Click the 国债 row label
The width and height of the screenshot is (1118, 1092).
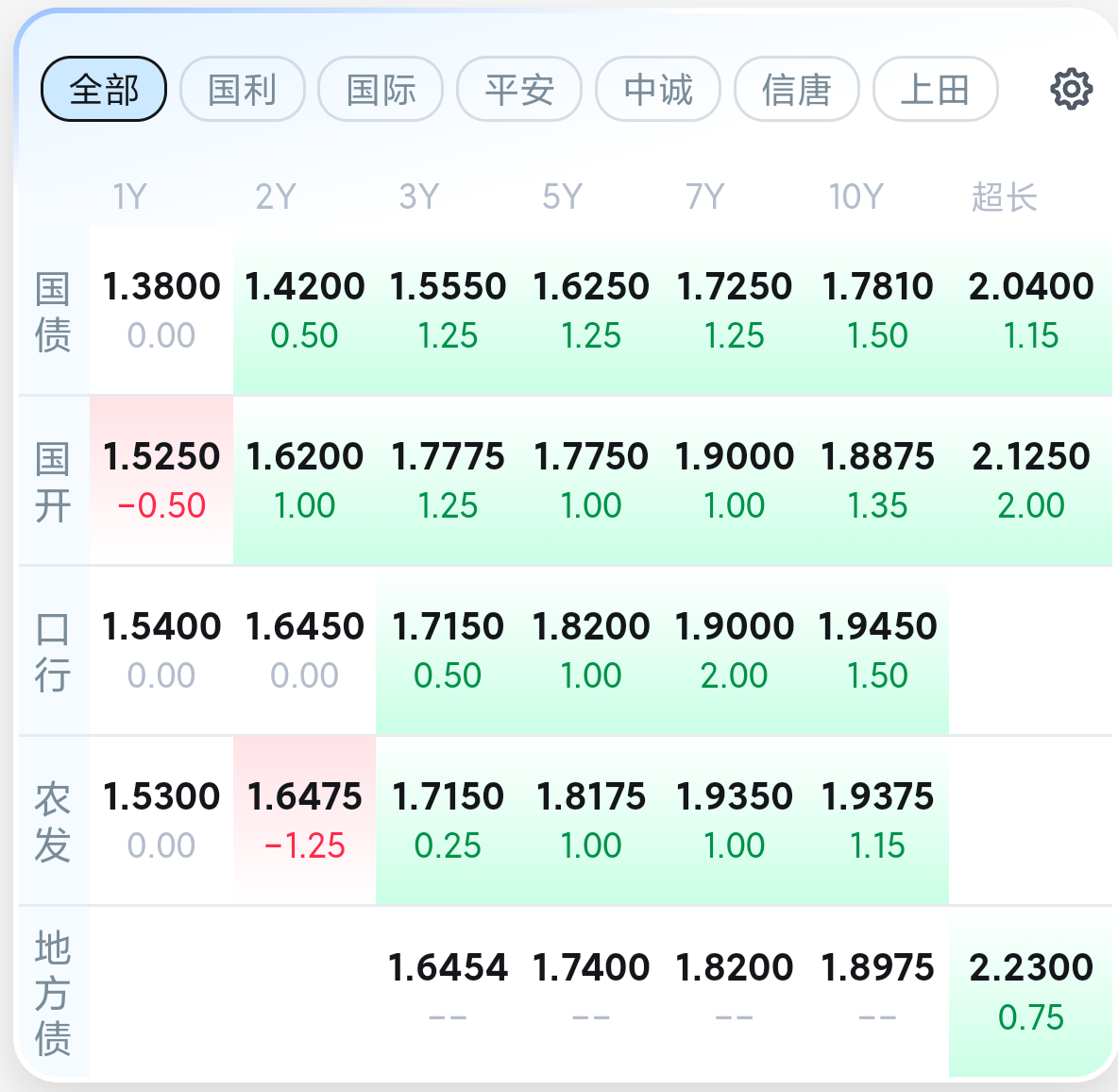pos(53,312)
